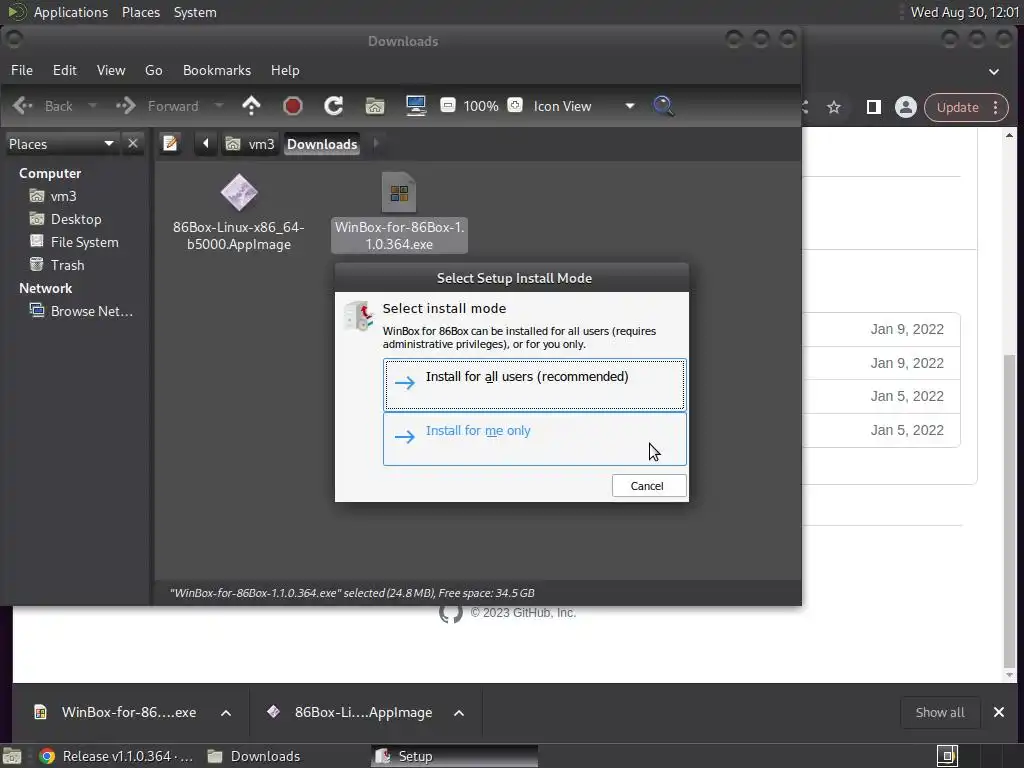Open the Computer toolbar icon

click(x=416, y=106)
